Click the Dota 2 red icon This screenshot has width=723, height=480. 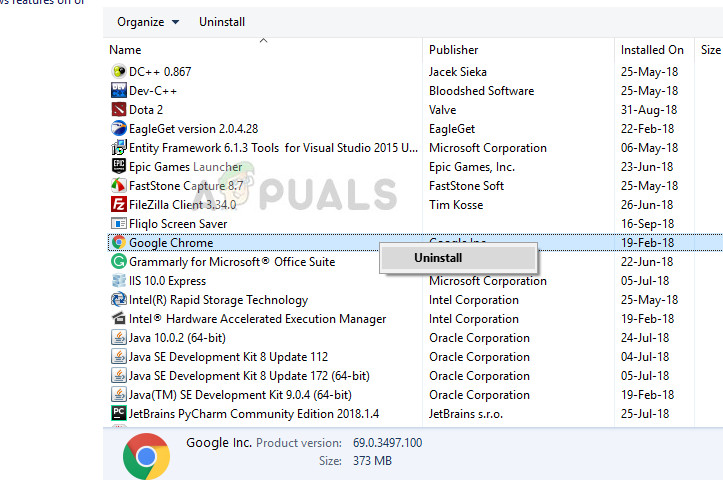click(119, 109)
